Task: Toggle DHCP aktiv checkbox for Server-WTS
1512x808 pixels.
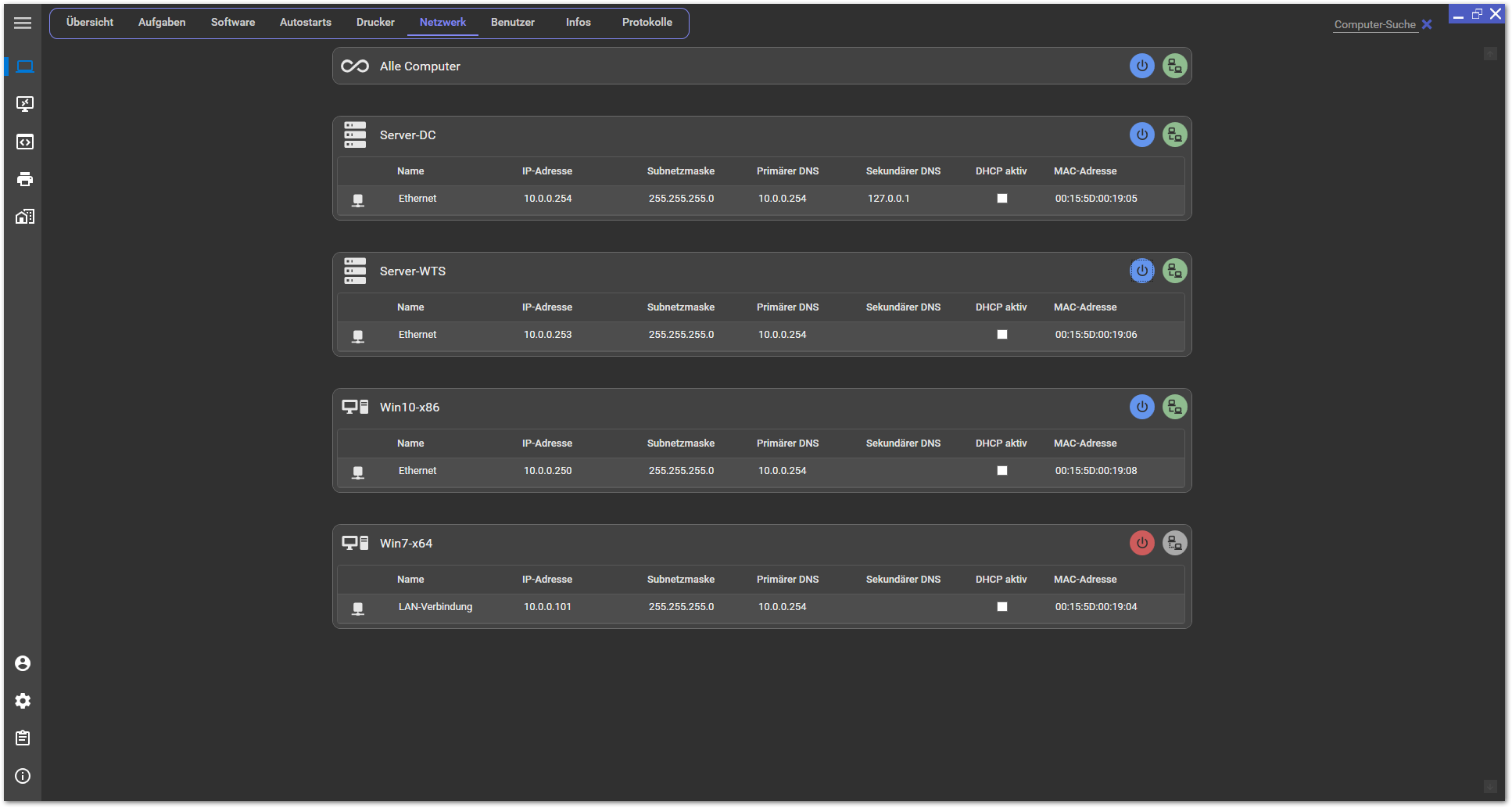Action: pos(1001,335)
